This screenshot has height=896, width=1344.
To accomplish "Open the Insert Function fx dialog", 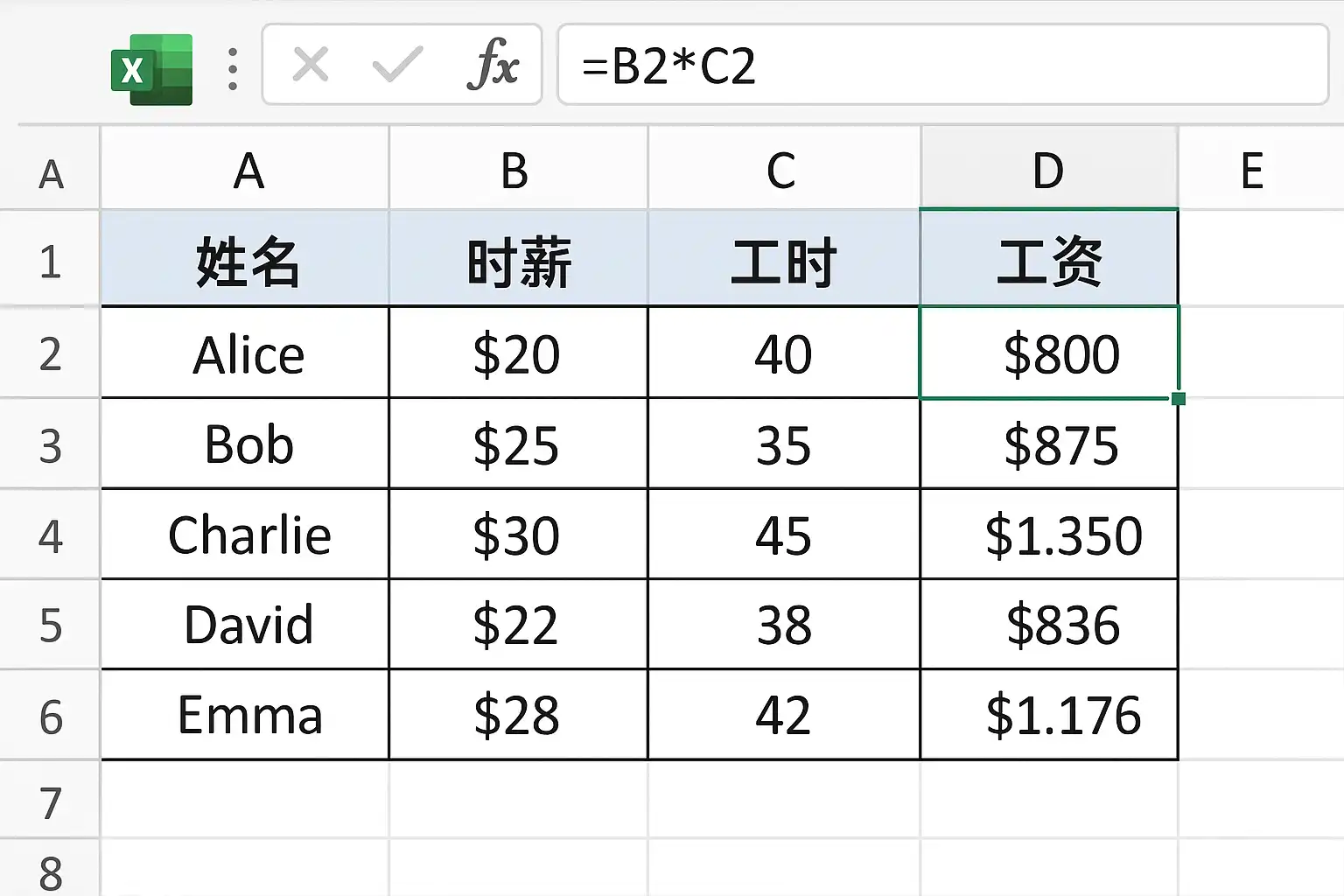I will click(x=492, y=66).
